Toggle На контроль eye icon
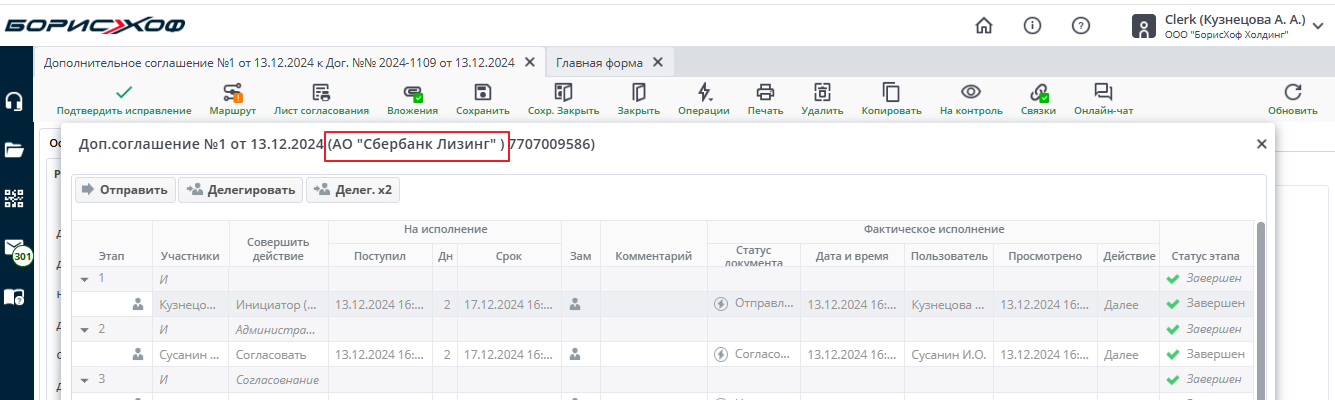1335x400 pixels. pyautogui.click(x=971, y=93)
